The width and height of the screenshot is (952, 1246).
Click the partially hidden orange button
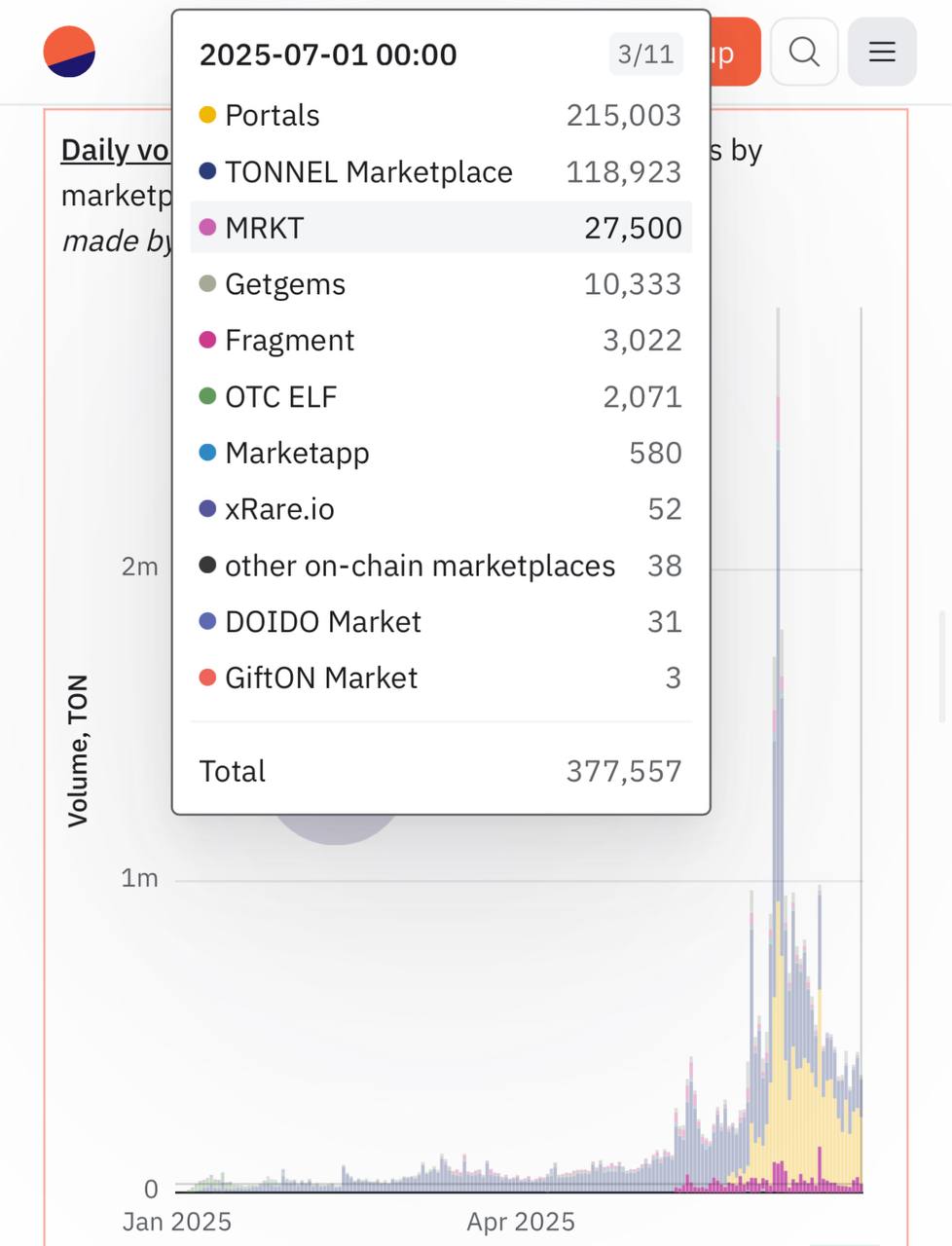click(x=735, y=52)
